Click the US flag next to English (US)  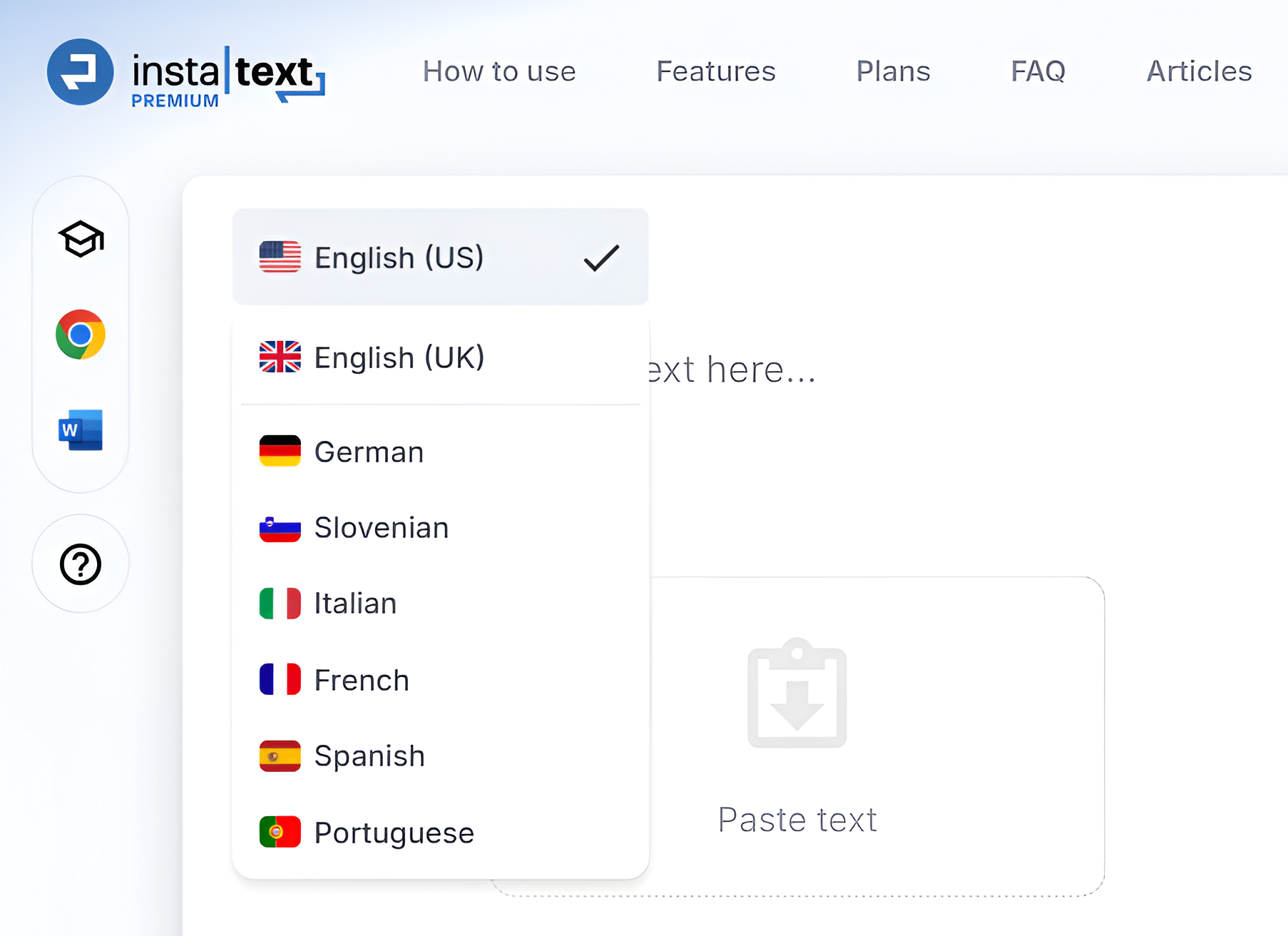280,258
